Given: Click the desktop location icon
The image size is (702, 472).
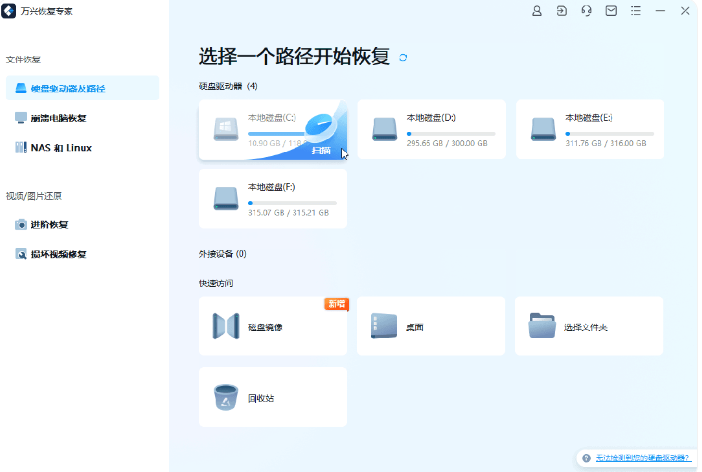Looking at the screenshot, I should tap(384, 326).
